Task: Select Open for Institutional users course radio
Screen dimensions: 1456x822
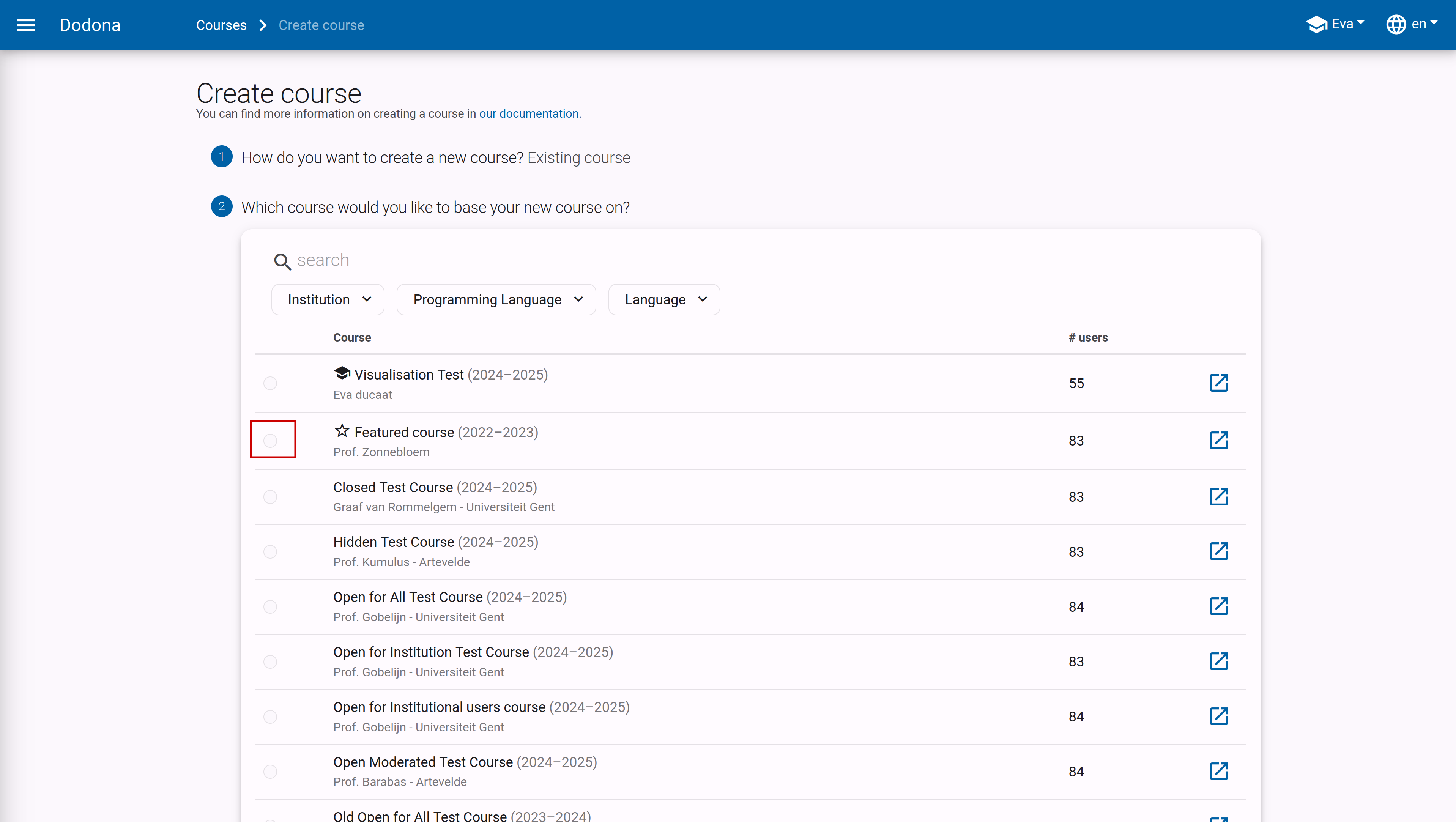Action: (x=270, y=716)
